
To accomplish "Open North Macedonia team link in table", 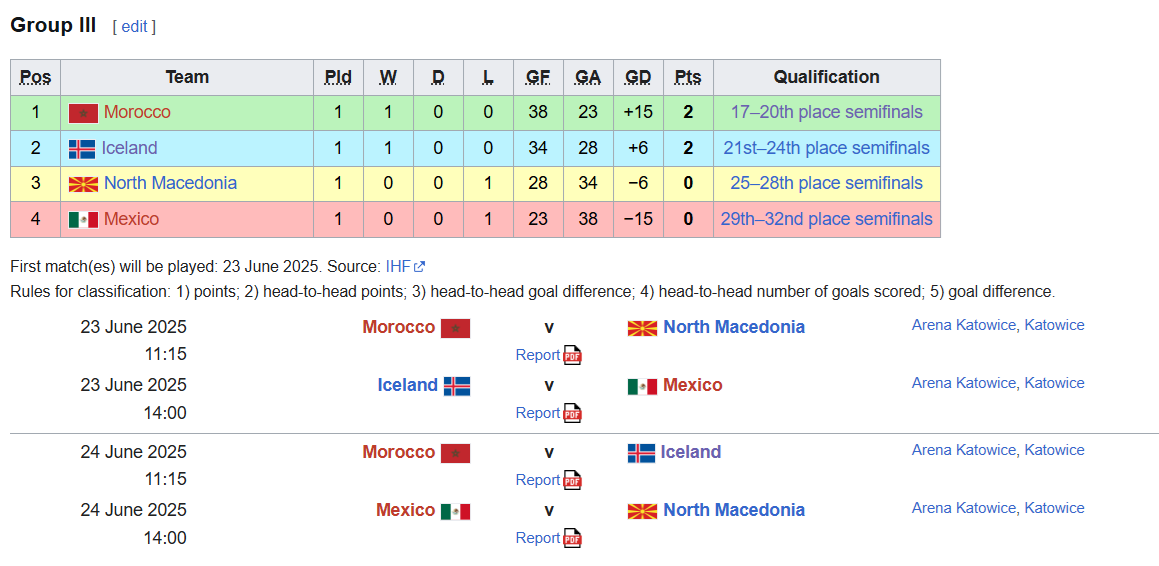I will tap(171, 183).
